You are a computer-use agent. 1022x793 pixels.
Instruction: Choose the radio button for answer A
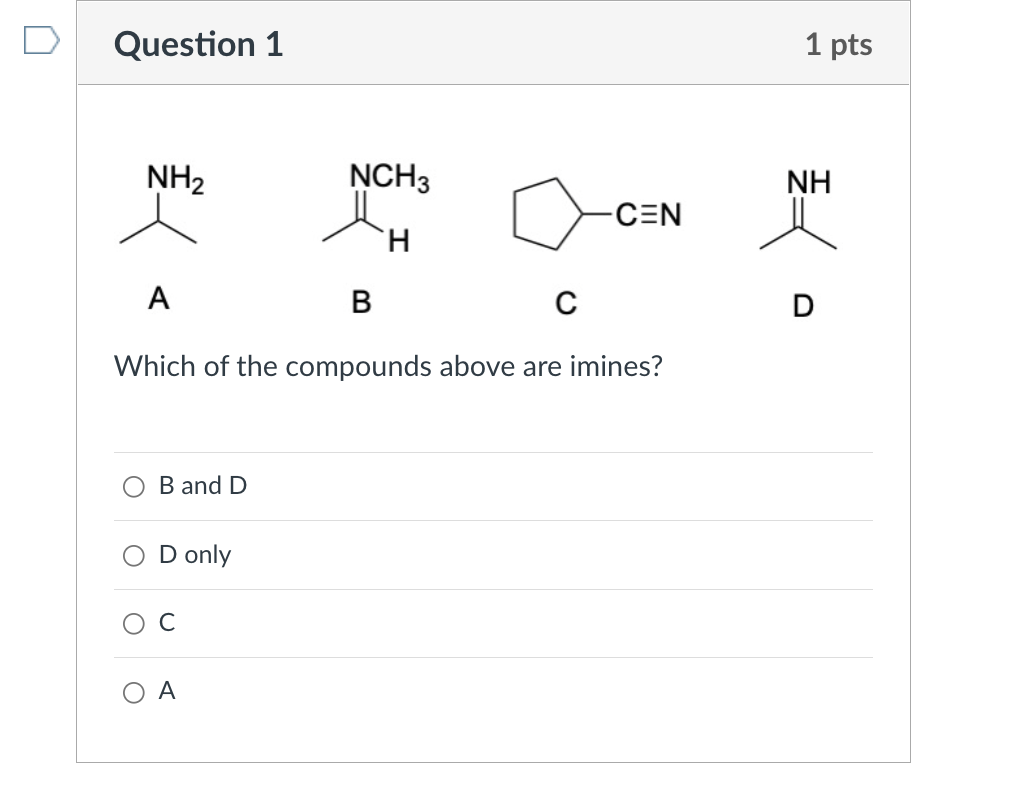tap(134, 692)
